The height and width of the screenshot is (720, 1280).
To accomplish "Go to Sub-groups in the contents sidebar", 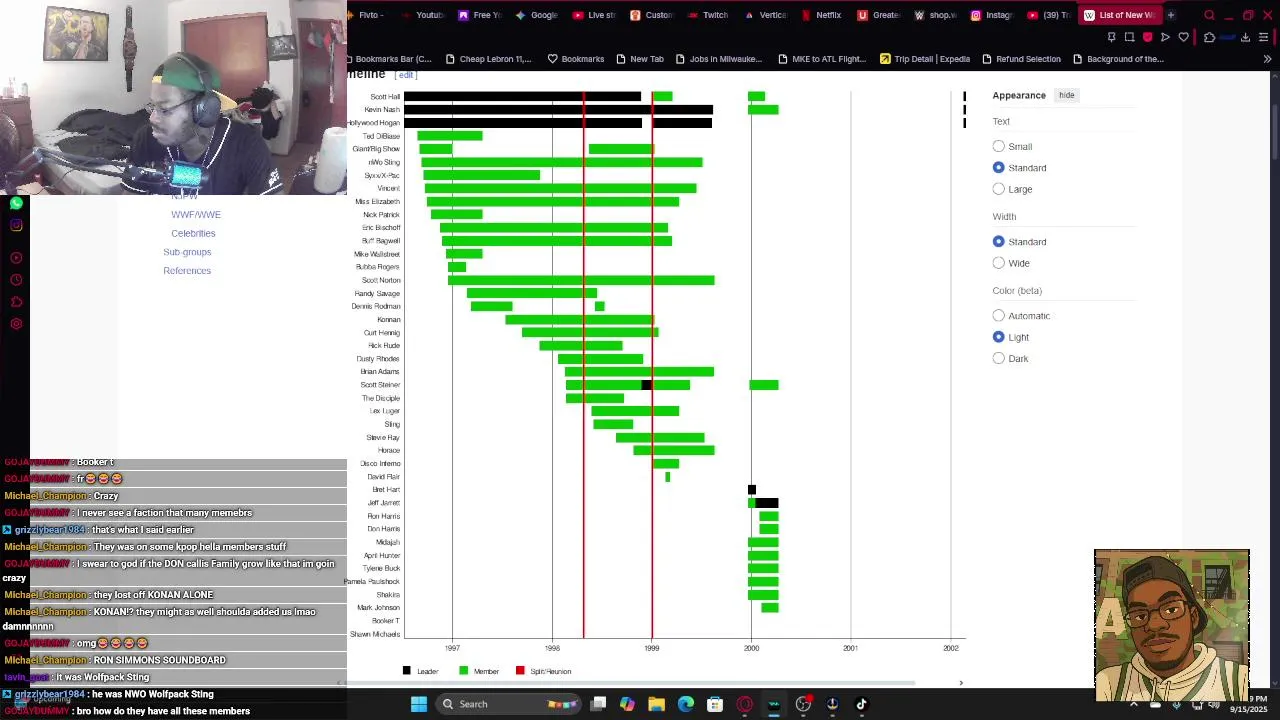I will click(187, 252).
